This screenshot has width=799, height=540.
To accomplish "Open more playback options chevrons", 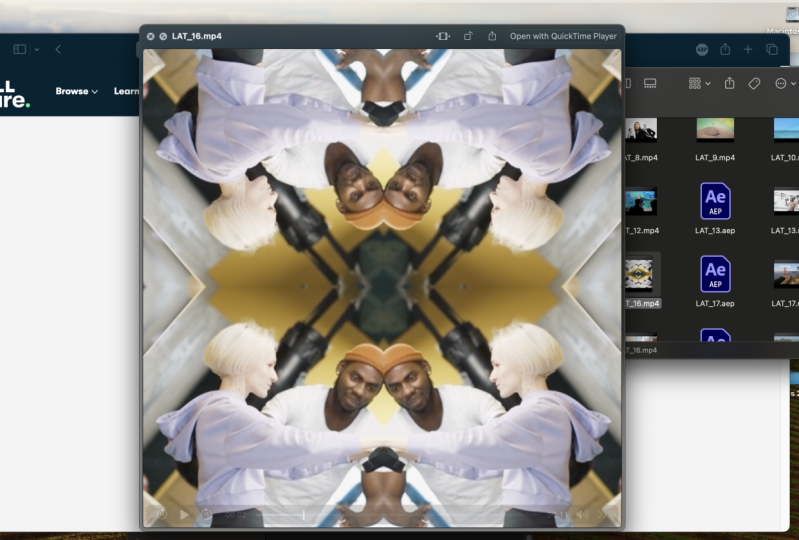I will click(602, 515).
